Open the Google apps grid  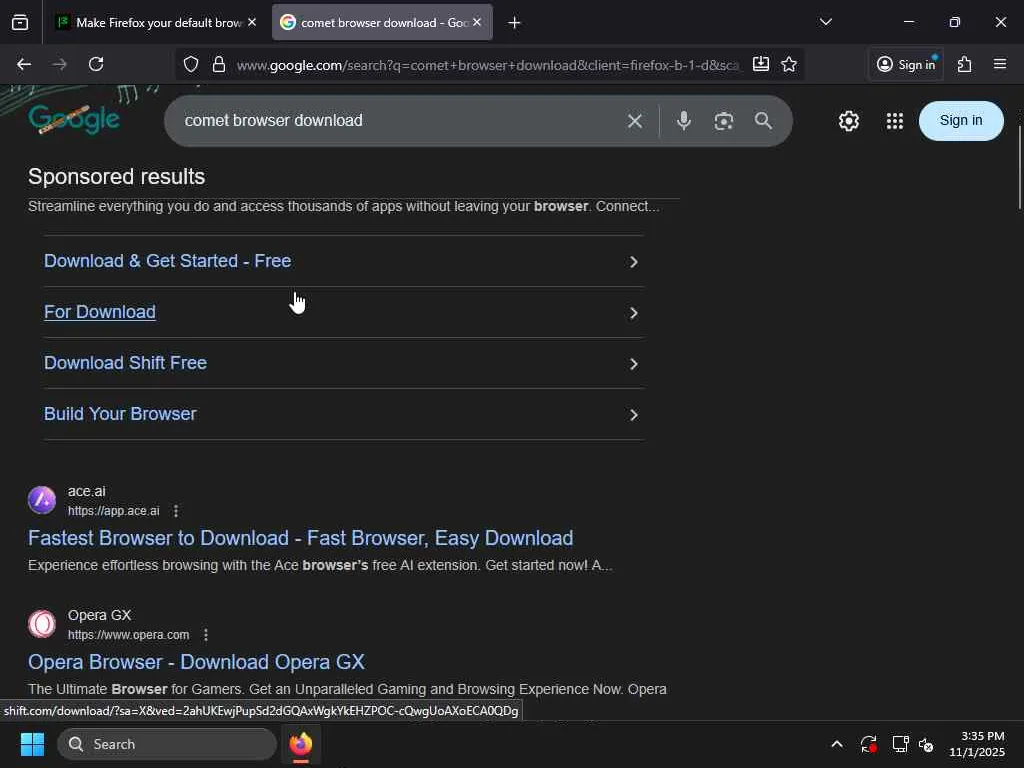[895, 121]
